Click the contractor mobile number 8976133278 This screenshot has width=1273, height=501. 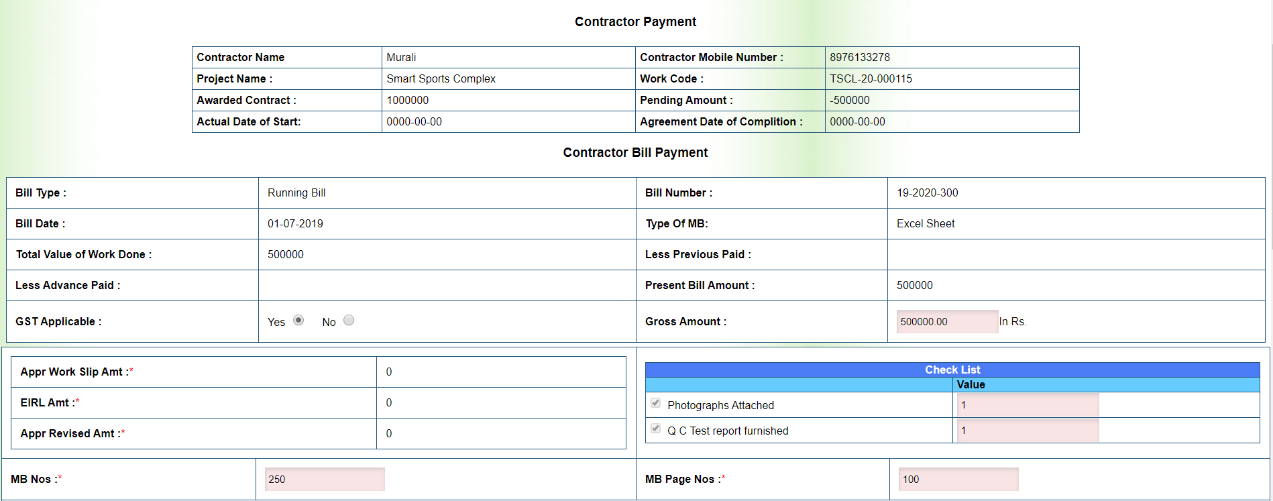point(860,58)
